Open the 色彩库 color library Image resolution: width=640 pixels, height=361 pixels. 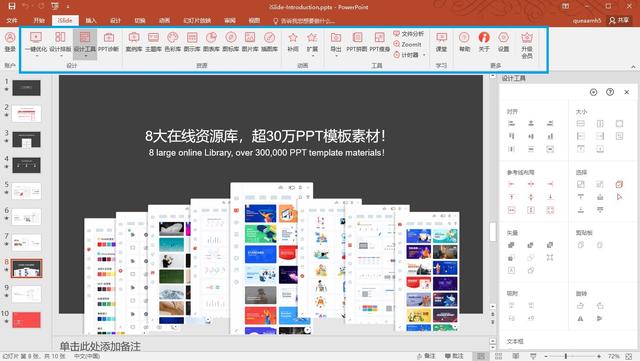[x=173, y=42]
